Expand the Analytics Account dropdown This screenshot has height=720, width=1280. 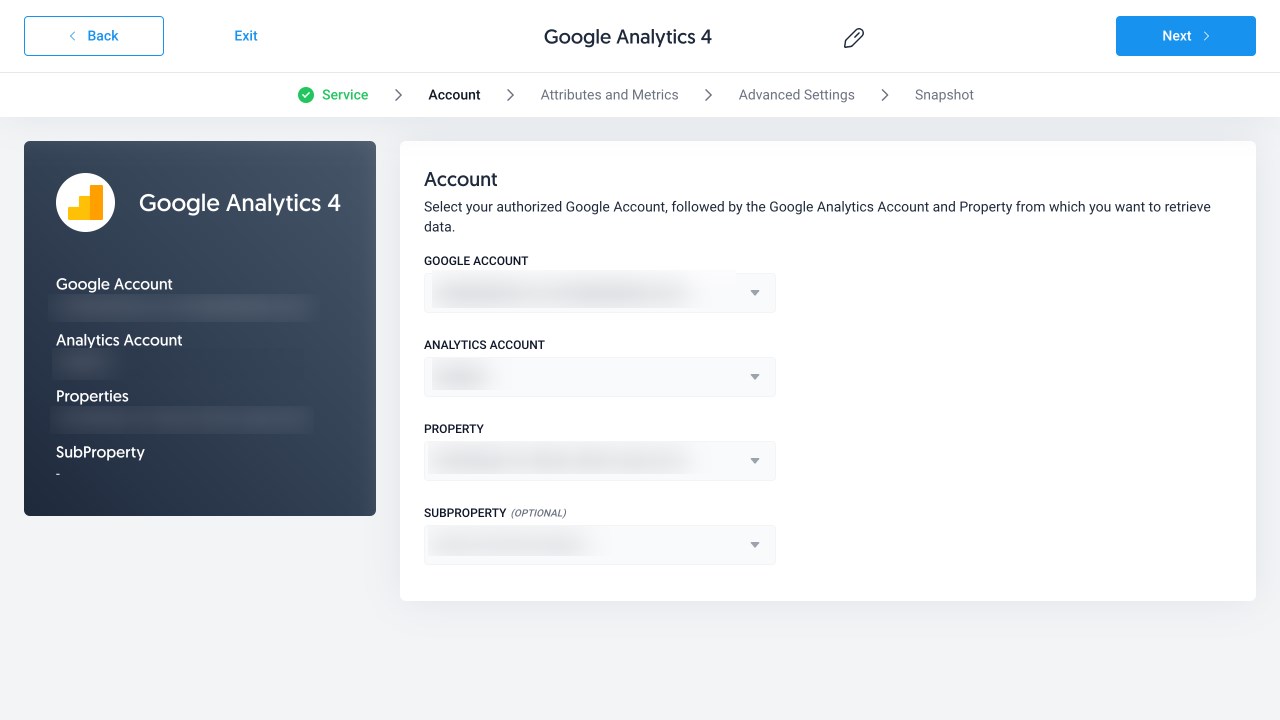coord(600,377)
